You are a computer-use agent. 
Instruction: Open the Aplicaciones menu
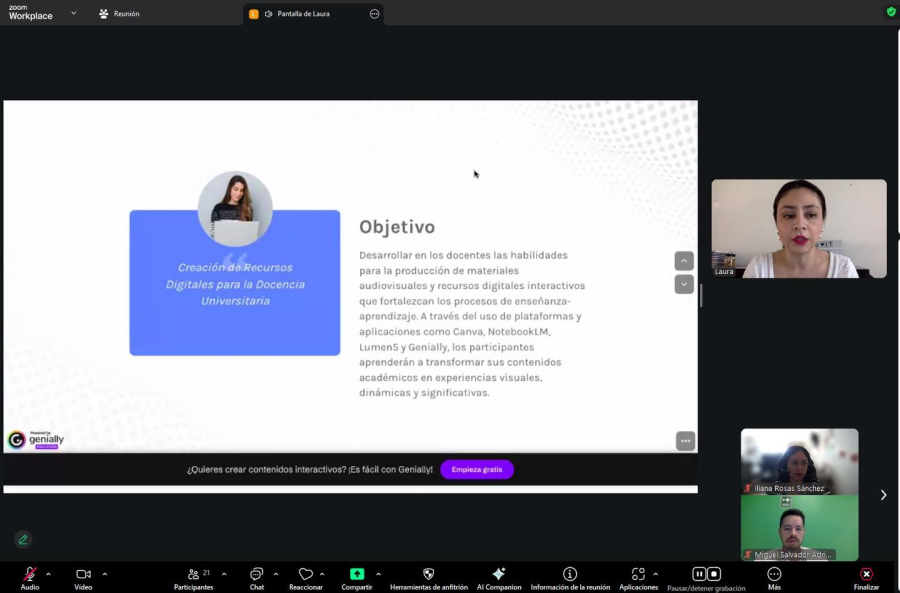[638, 575]
